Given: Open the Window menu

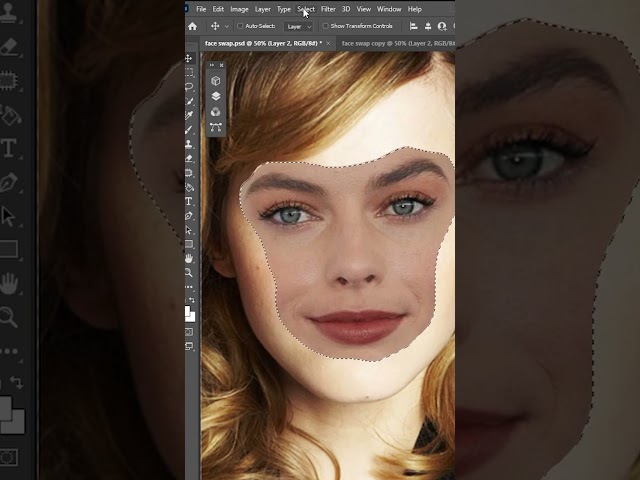Looking at the screenshot, I should pos(389,9).
